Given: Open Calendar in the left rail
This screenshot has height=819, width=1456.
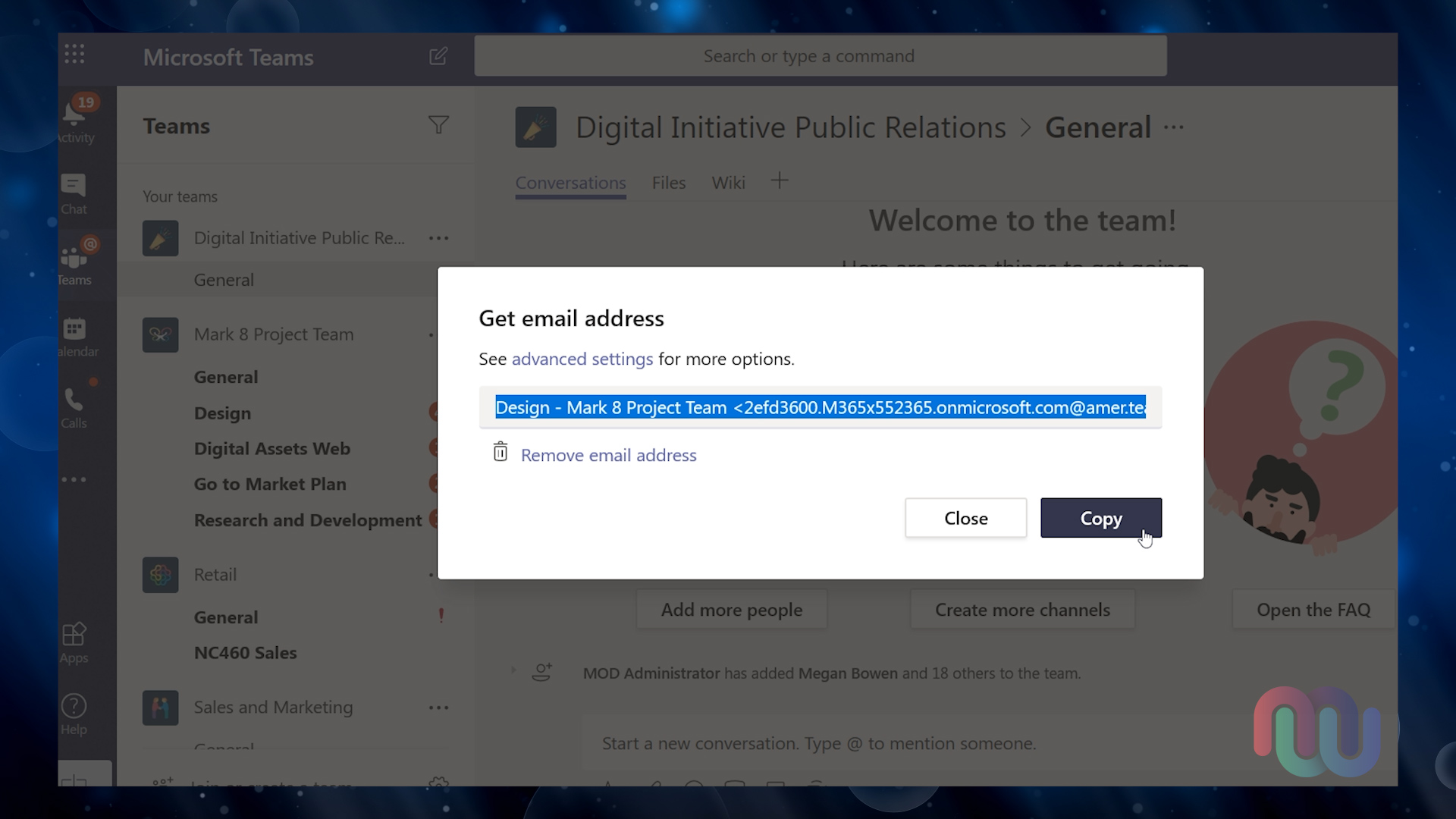Looking at the screenshot, I should pyautogui.click(x=75, y=337).
